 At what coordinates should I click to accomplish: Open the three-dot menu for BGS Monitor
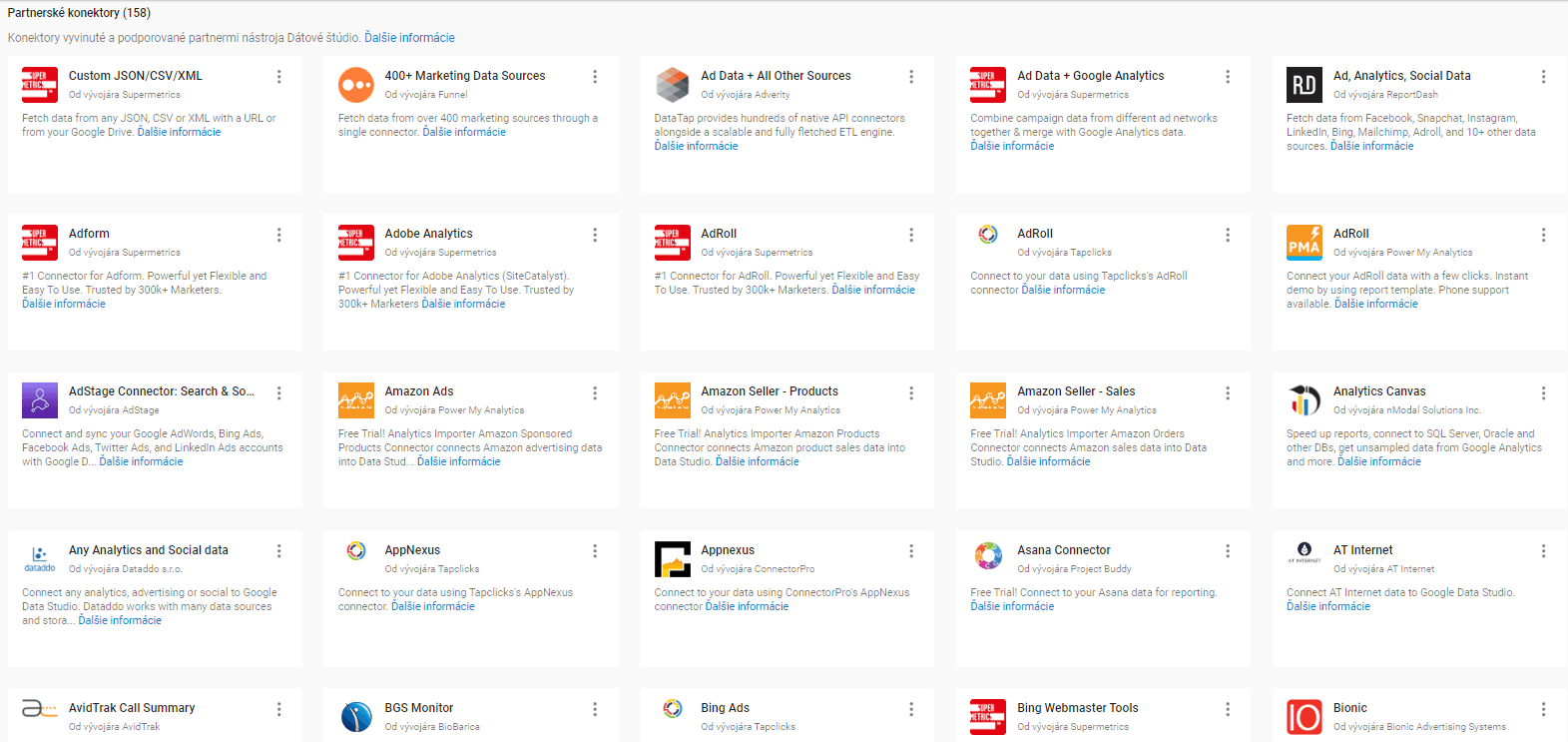pos(595,709)
